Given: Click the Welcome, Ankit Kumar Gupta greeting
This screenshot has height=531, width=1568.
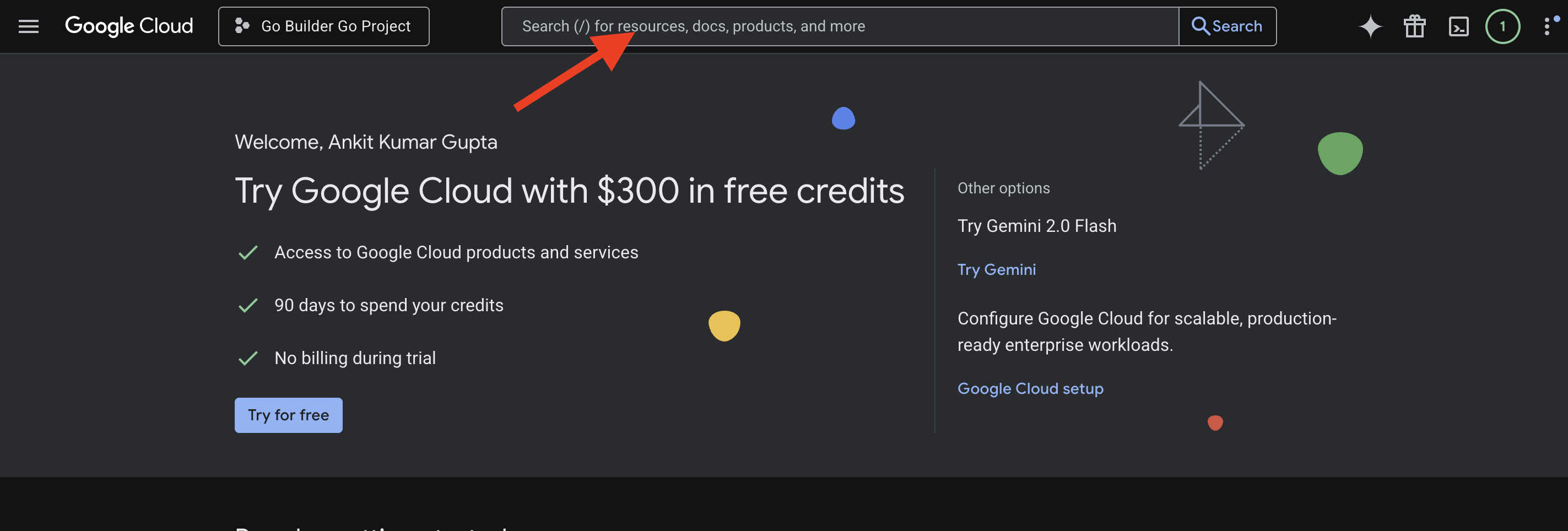Looking at the screenshot, I should pos(366,141).
